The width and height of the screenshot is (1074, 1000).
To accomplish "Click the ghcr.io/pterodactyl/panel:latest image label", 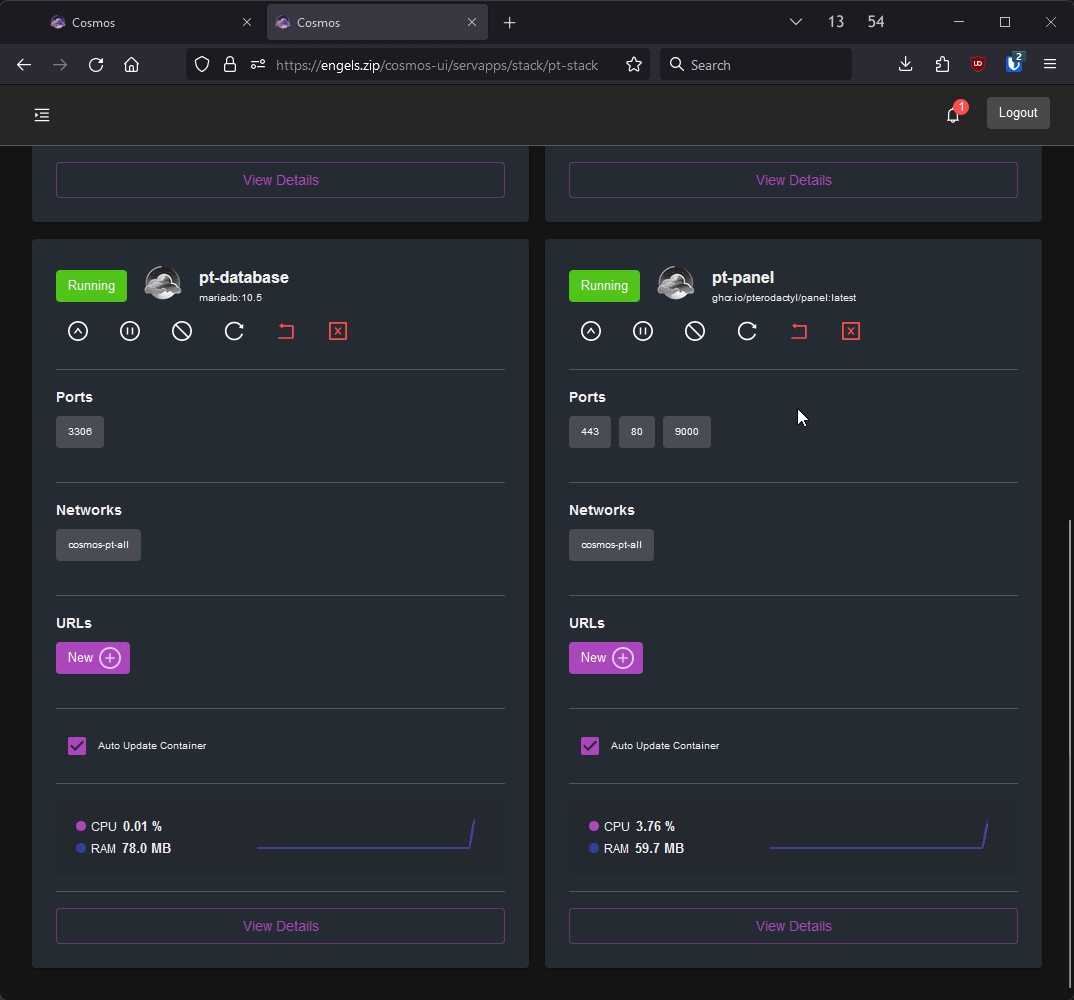I will point(784,298).
